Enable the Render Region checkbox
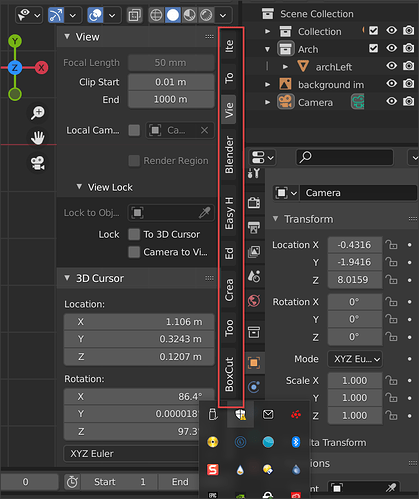Image resolution: width=419 pixels, height=499 pixels. coord(134,161)
